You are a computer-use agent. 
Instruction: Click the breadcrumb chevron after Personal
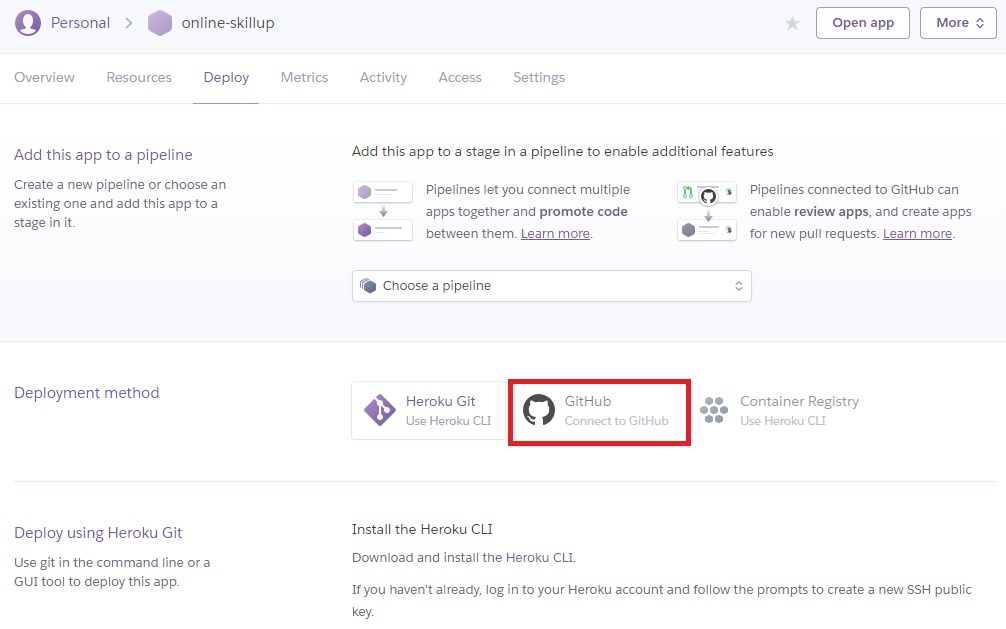coord(129,23)
